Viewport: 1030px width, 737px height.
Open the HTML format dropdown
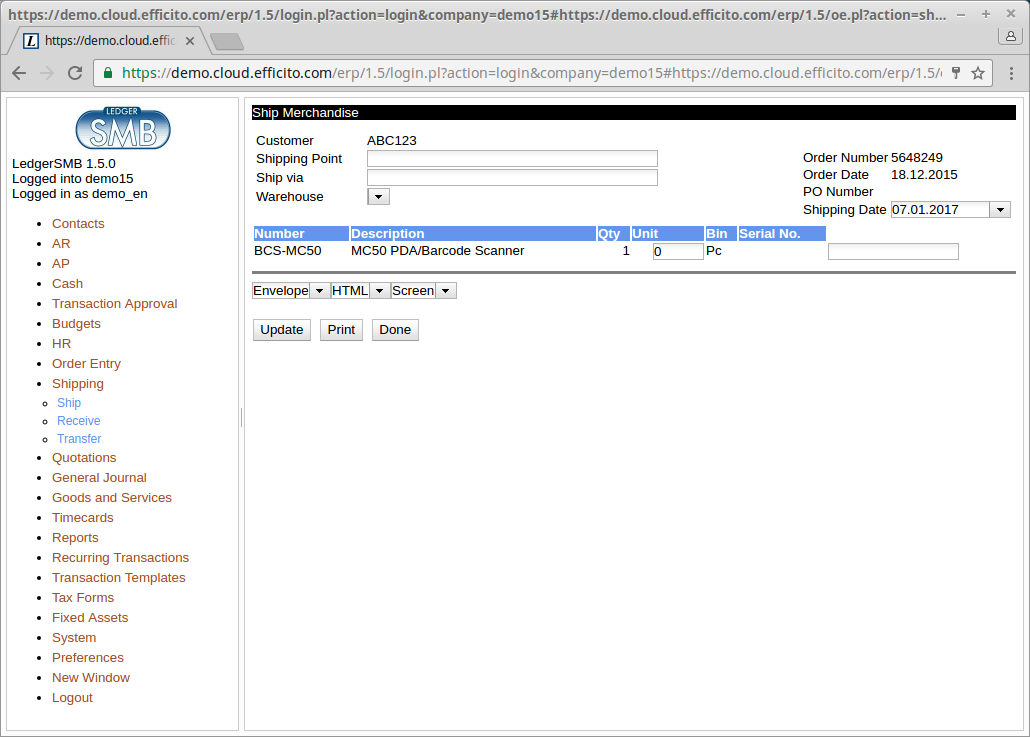(x=380, y=291)
